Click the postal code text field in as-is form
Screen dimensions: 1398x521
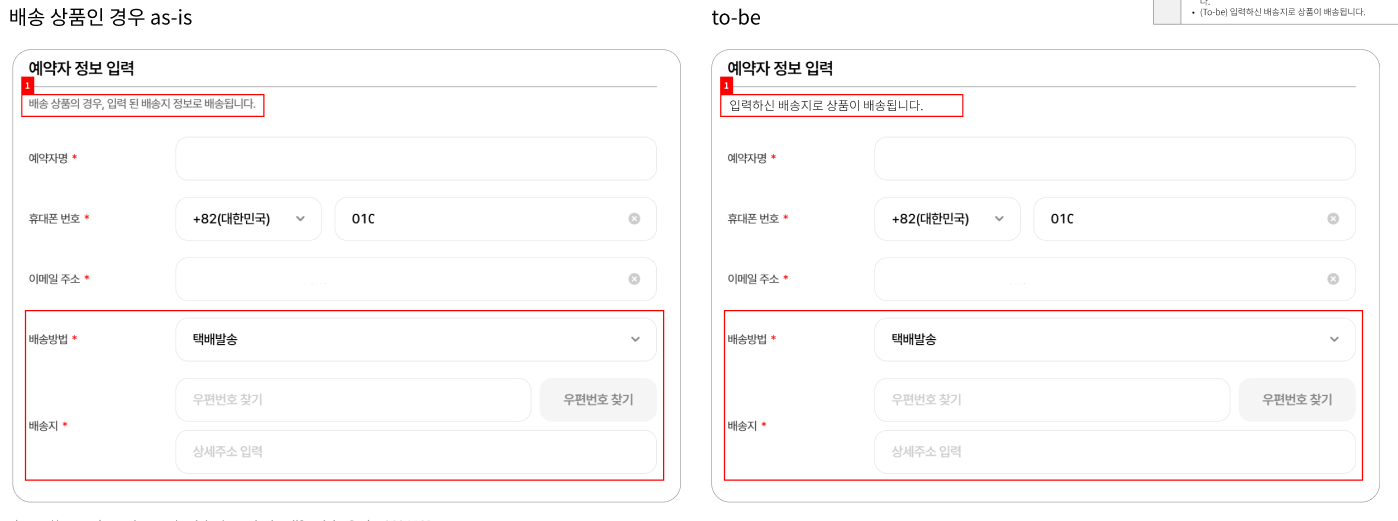point(352,400)
